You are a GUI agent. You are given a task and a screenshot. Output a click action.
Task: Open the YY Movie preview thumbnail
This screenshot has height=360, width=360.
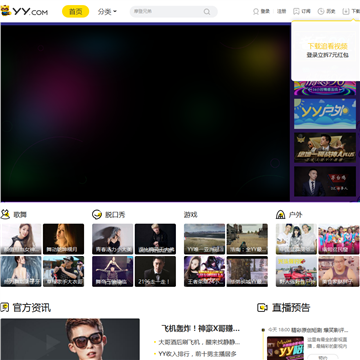[x=285, y=348]
